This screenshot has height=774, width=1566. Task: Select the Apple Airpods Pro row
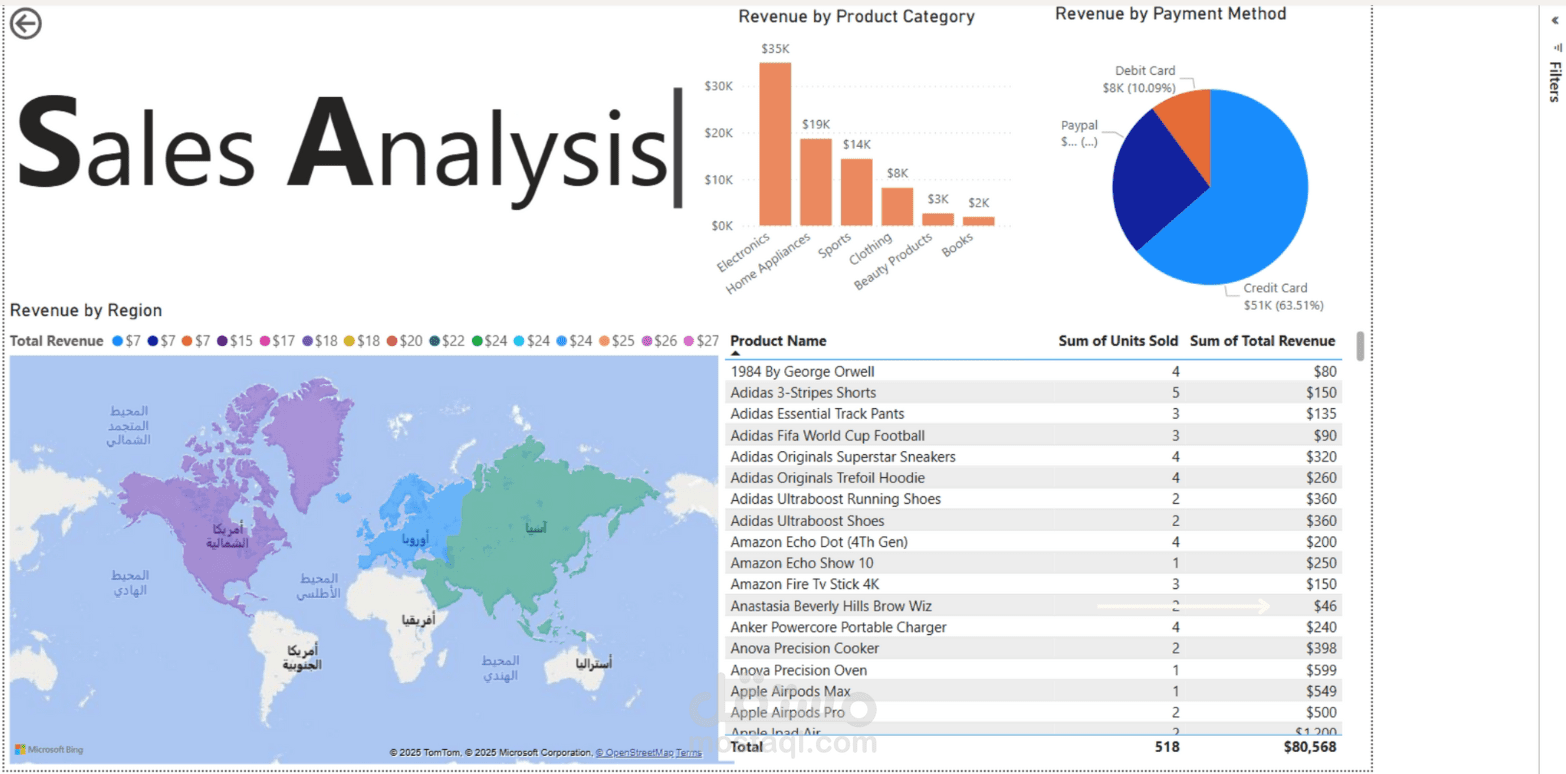pos(1033,712)
